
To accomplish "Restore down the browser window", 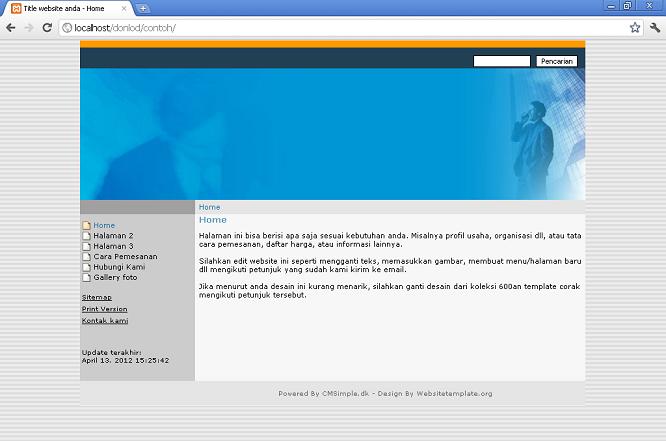I will point(627,6).
